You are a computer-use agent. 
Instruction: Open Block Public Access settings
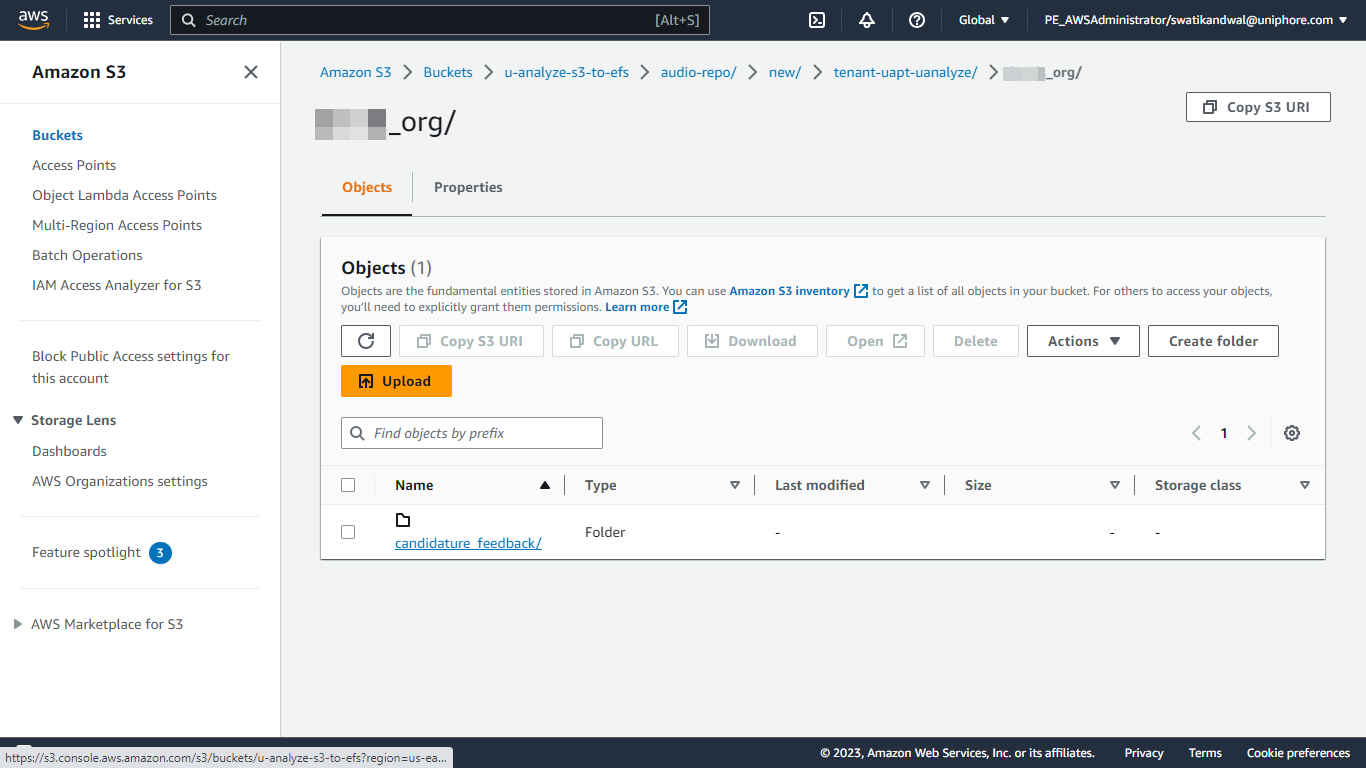click(x=131, y=367)
